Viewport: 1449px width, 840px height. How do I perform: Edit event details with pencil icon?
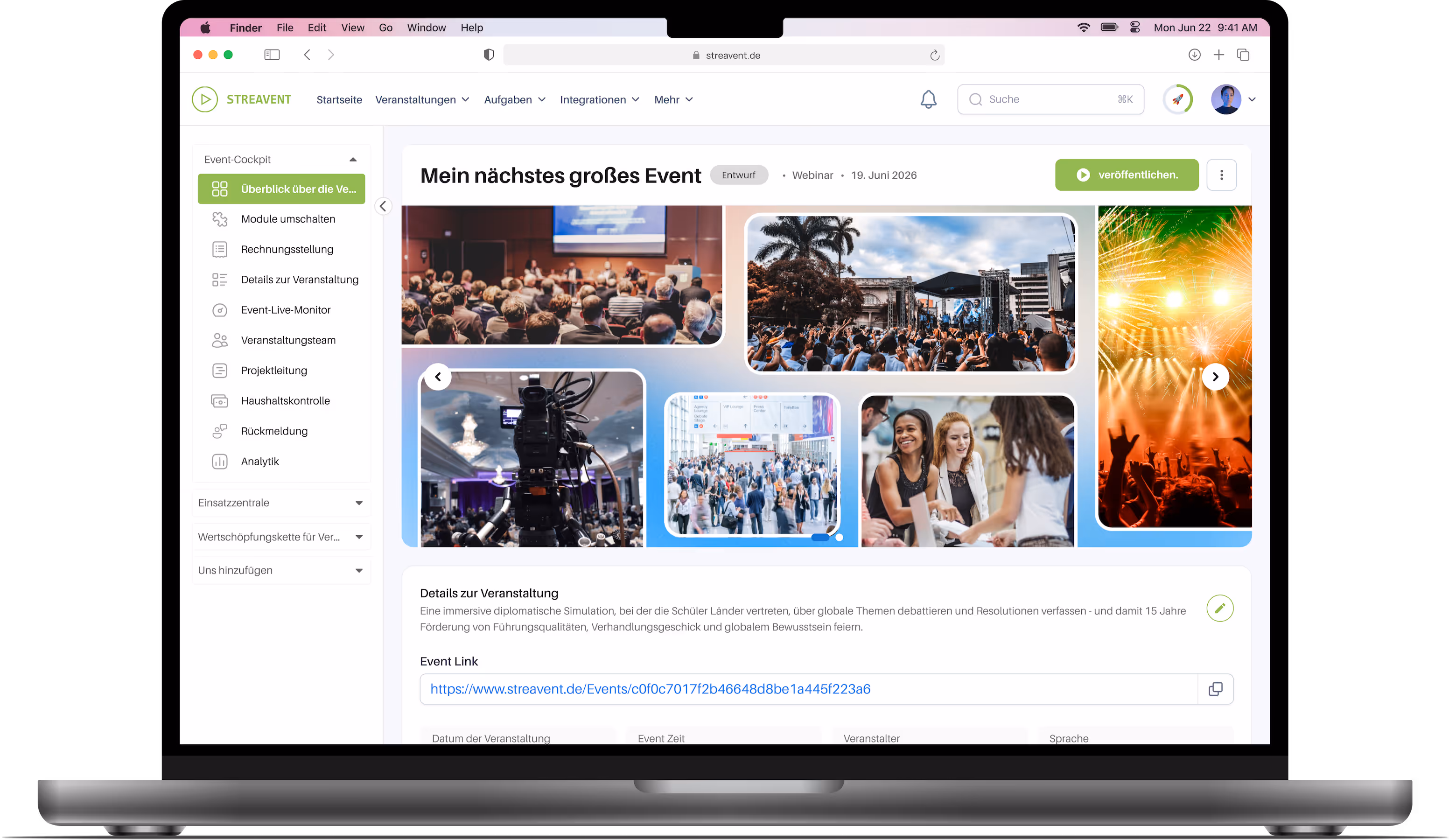tap(1219, 608)
